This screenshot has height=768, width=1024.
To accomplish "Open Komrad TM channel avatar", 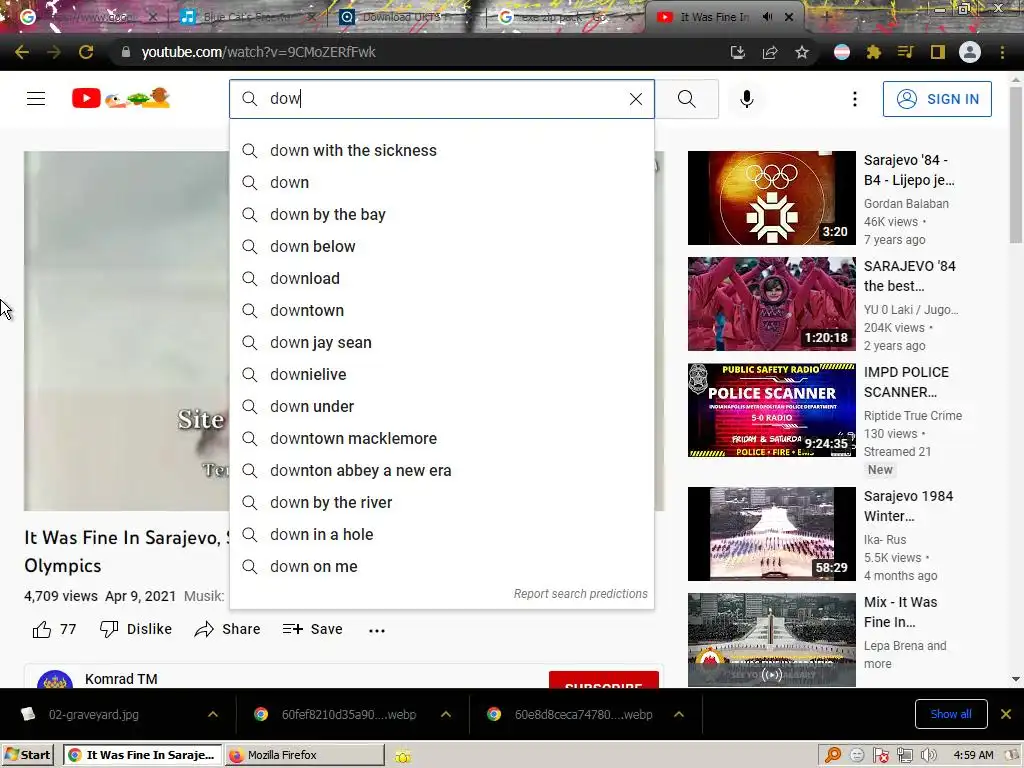I will coord(55,679).
